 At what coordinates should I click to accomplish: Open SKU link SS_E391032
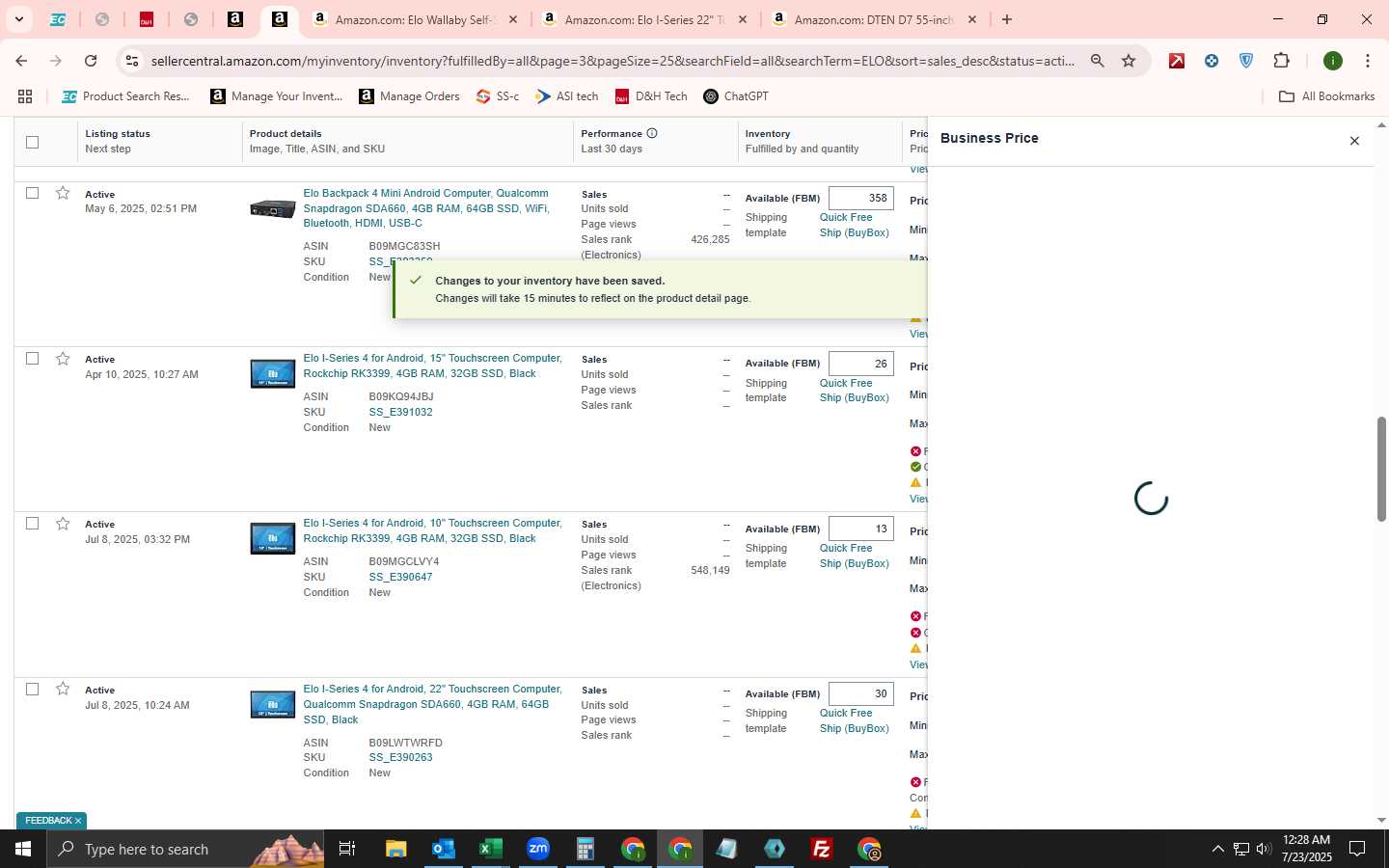click(x=400, y=412)
